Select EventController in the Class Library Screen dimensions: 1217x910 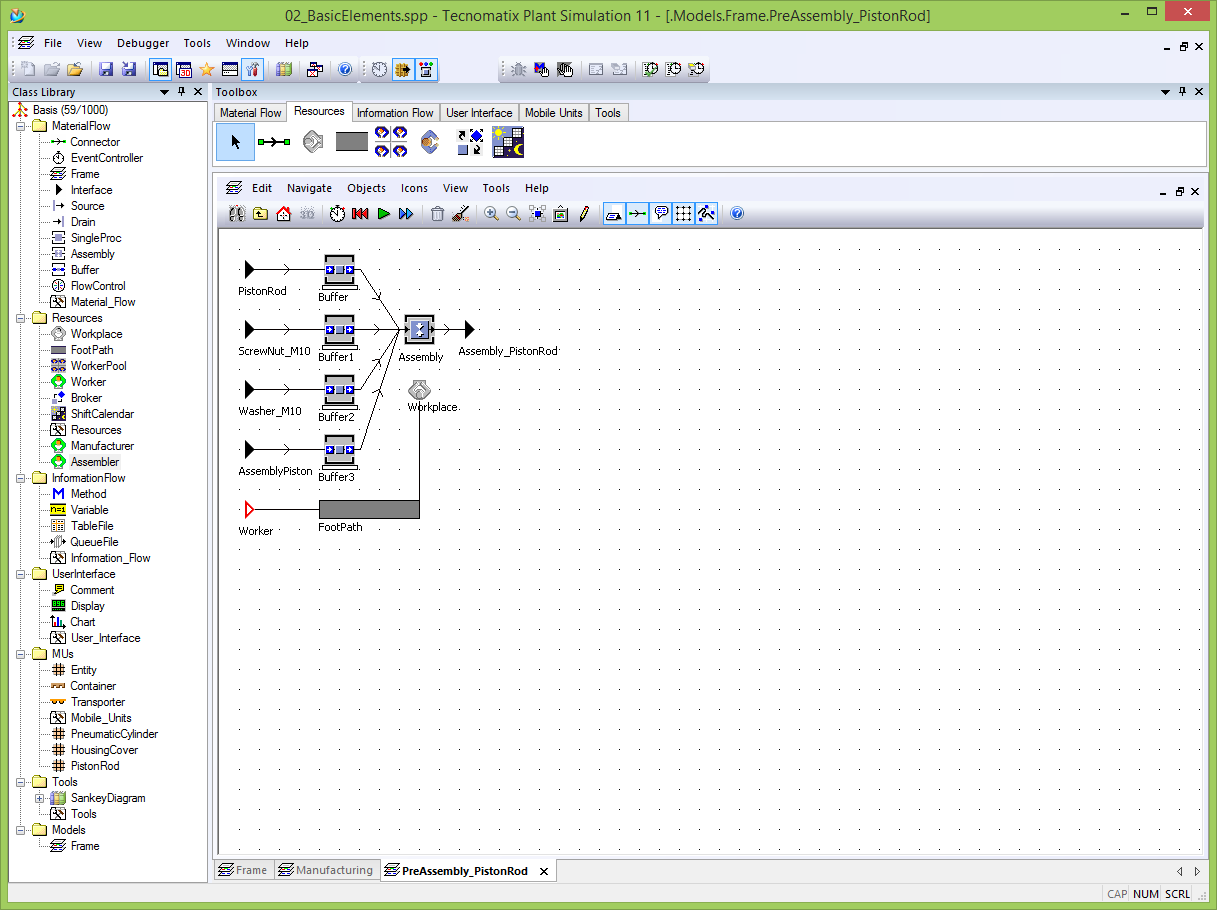pyautogui.click(x=106, y=158)
